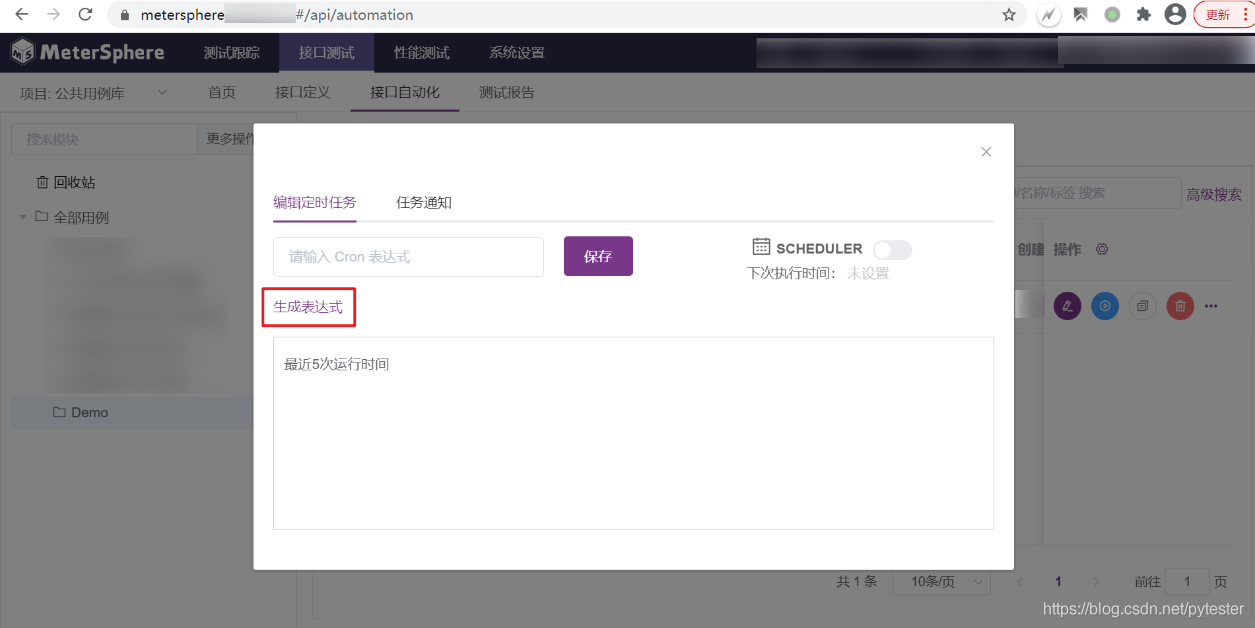Open the 回收站 recycle bin
The width and height of the screenshot is (1255, 628).
point(74,182)
